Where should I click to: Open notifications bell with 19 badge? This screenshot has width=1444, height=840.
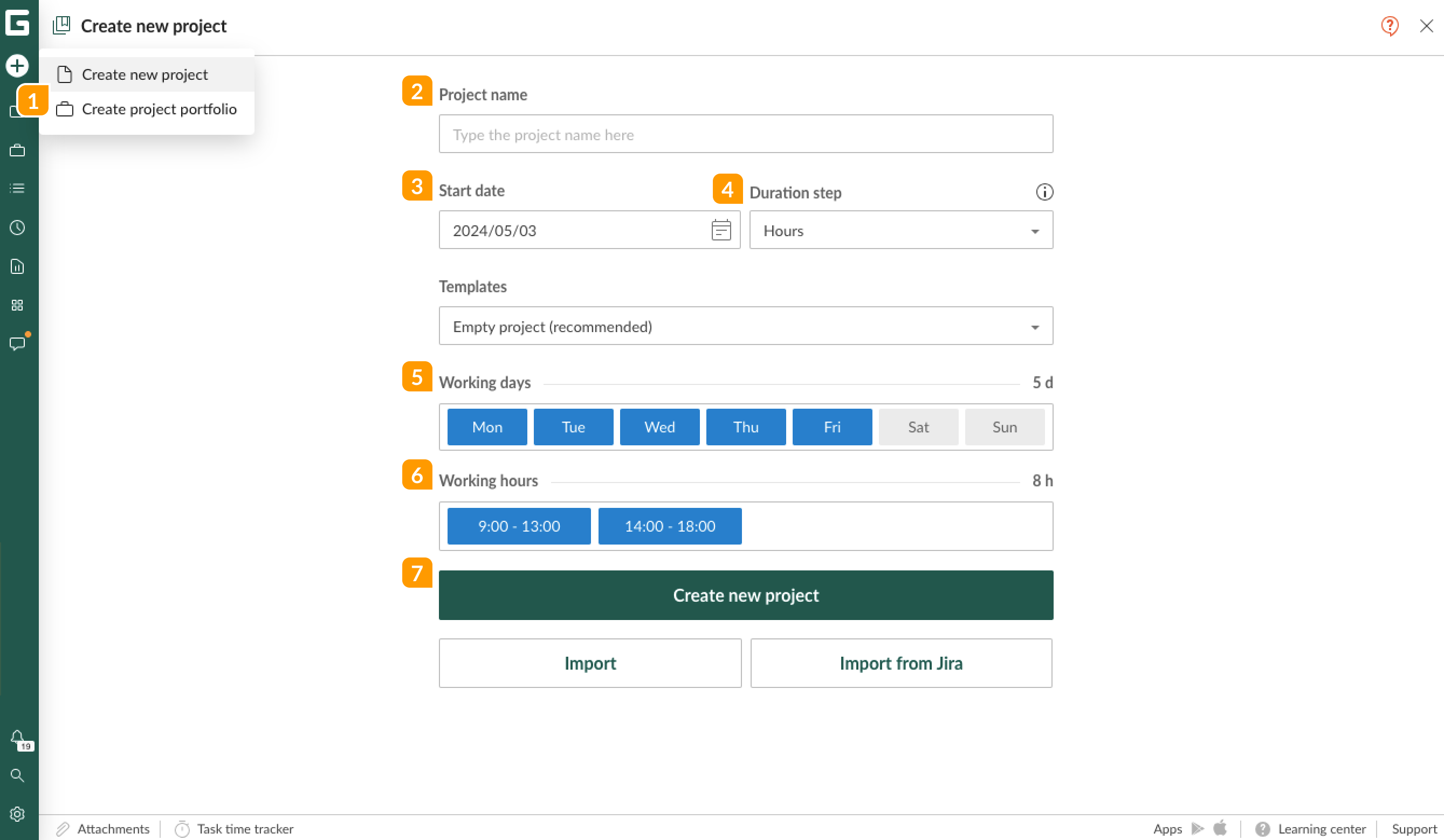pyautogui.click(x=17, y=737)
